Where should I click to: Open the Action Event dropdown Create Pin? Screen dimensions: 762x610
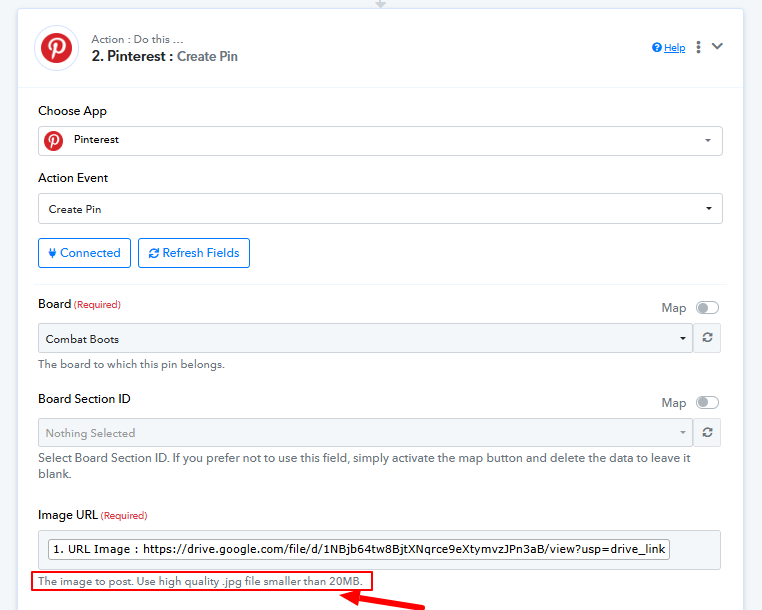click(x=380, y=209)
